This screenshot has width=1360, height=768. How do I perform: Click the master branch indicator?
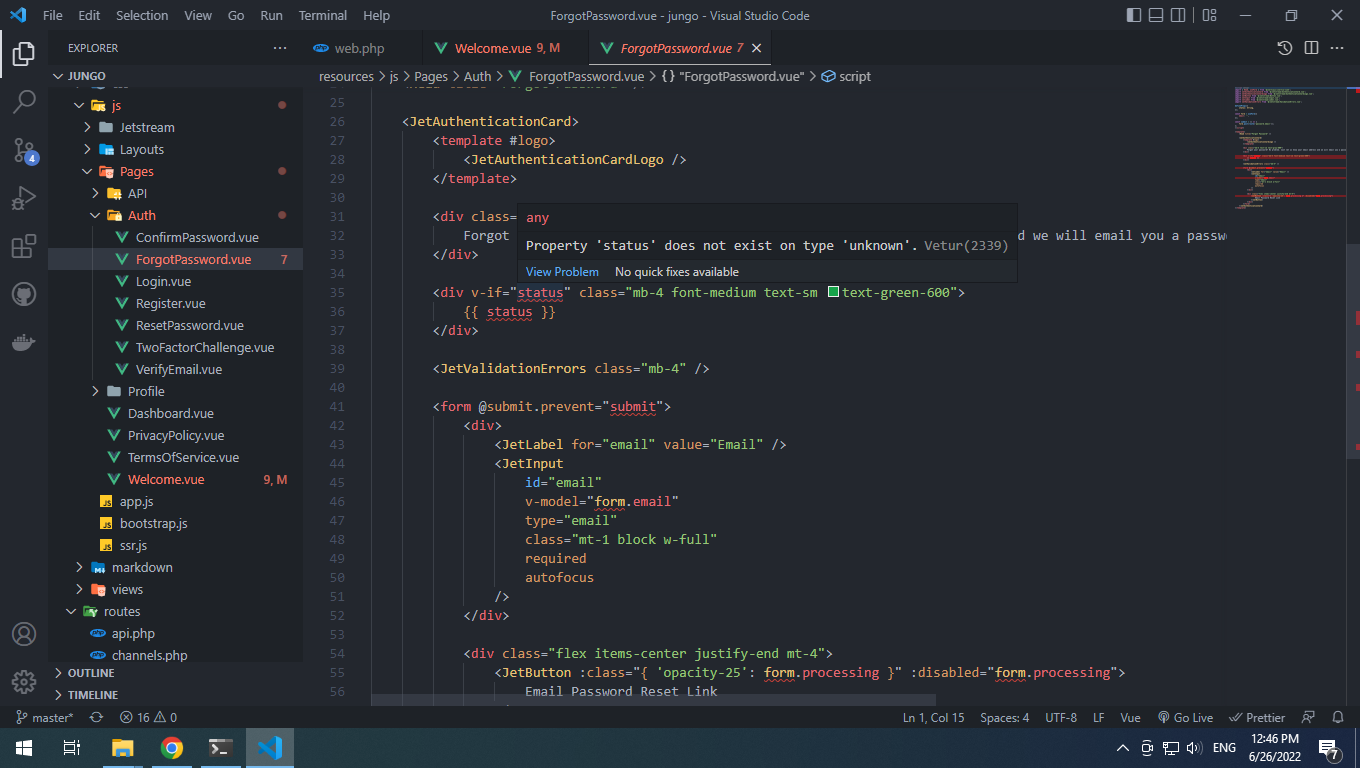(x=44, y=717)
